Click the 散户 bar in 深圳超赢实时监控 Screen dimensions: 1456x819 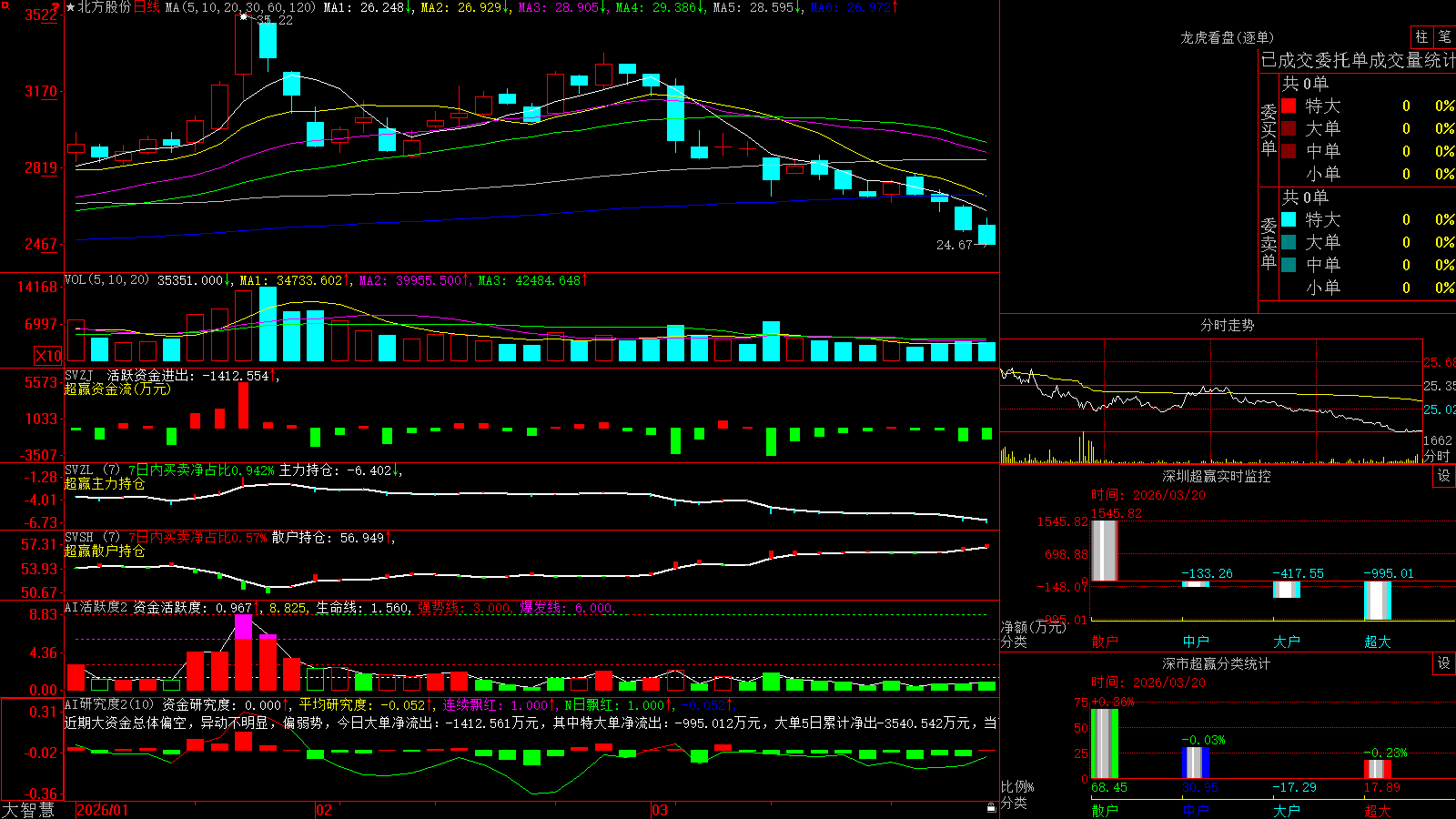click(x=1104, y=551)
